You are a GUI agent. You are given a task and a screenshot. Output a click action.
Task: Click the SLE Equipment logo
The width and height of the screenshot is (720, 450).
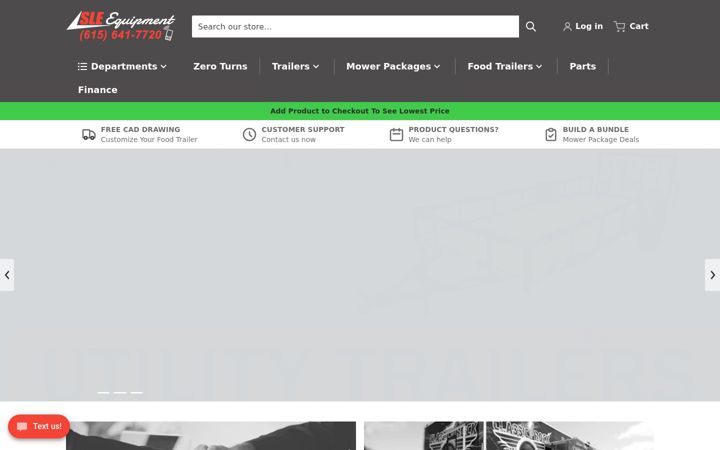pos(121,26)
